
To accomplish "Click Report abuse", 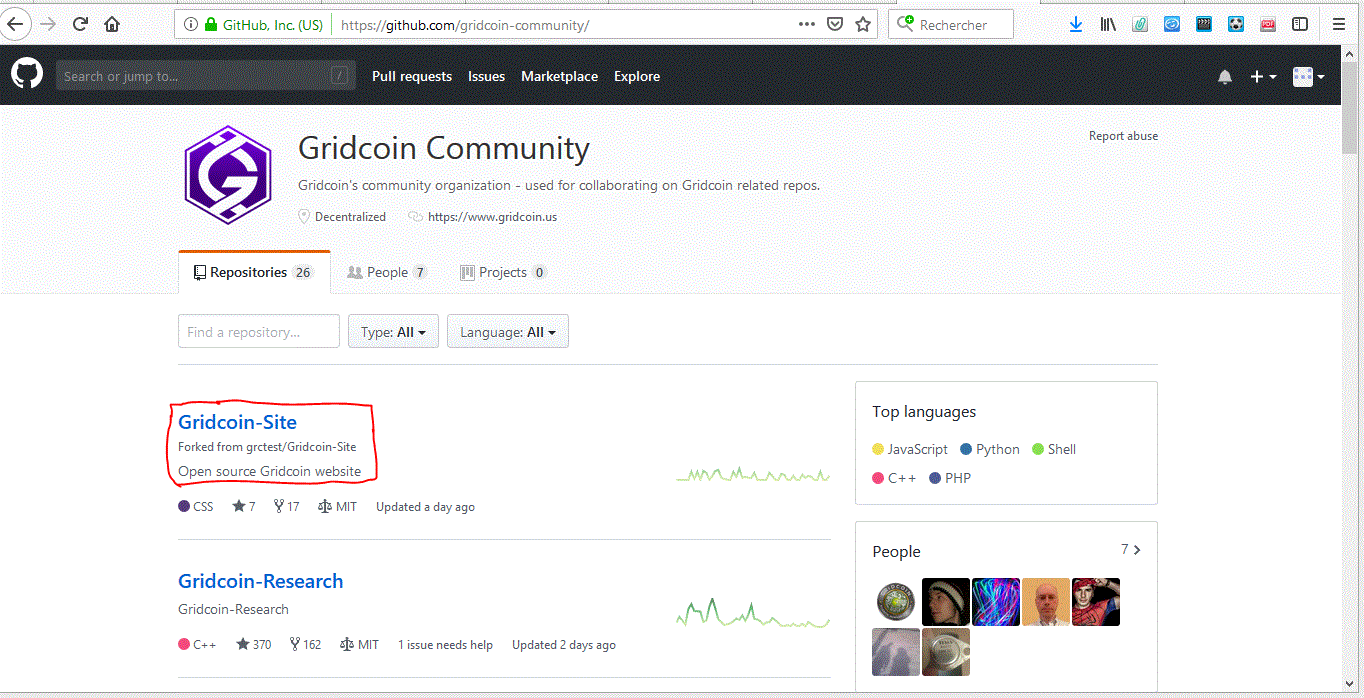I will [1123, 136].
